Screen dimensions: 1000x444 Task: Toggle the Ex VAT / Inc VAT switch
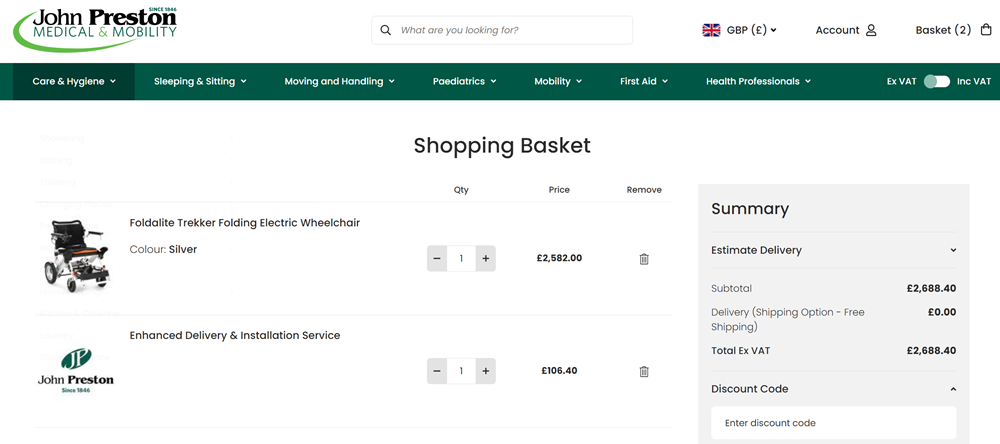[x=936, y=82]
